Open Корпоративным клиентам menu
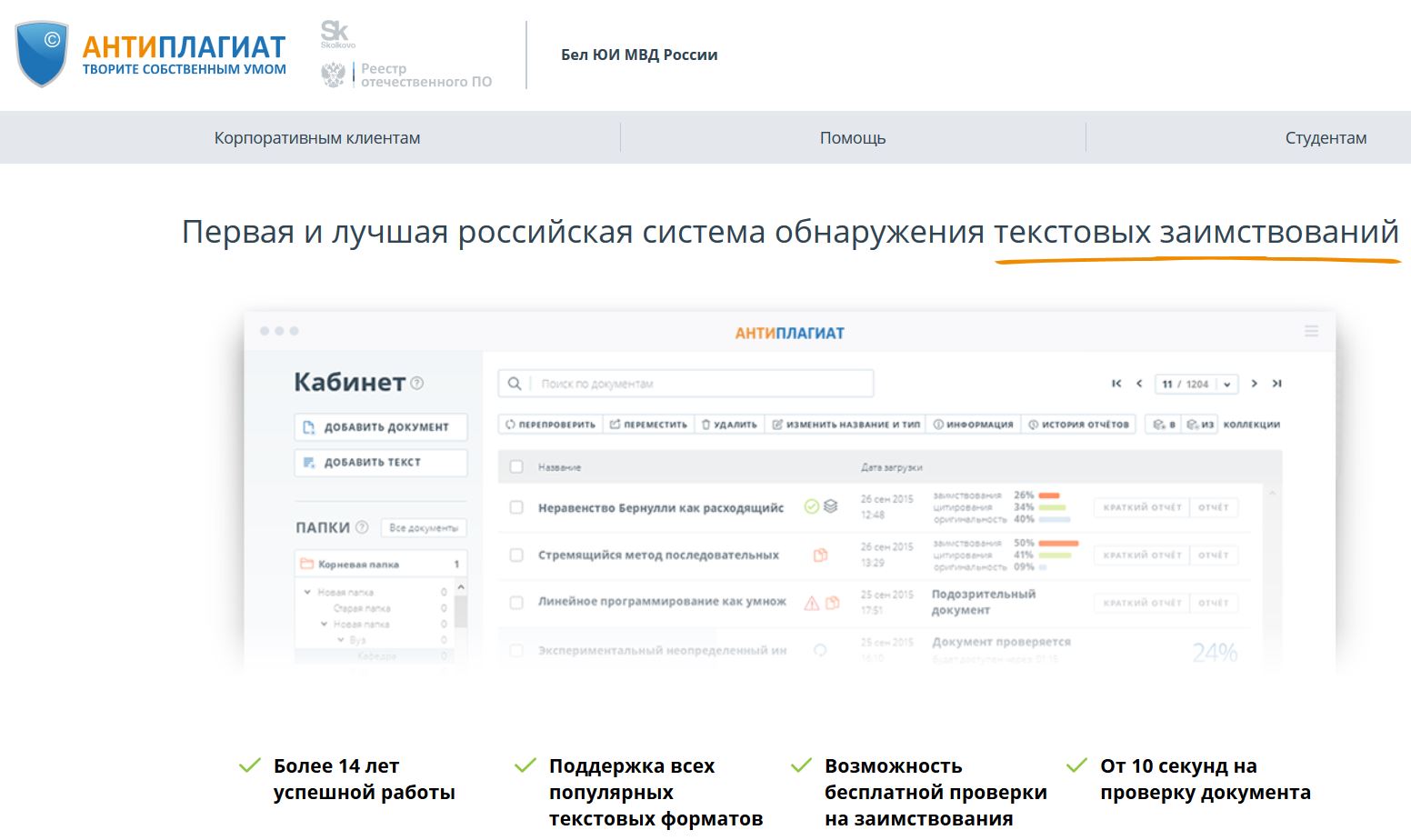The image size is (1411, 840). 317,138
